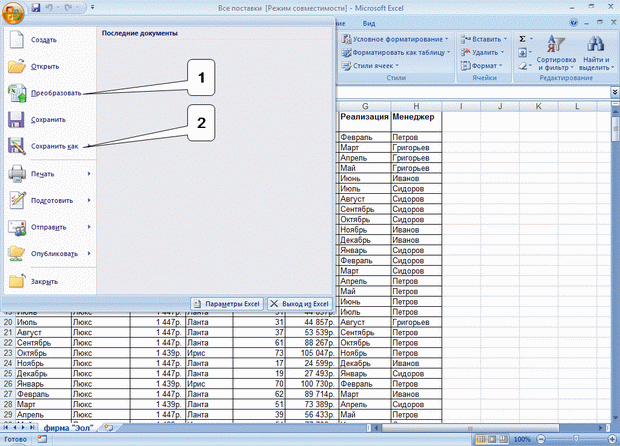Click cell containing 105 047р.
Viewport: 620px width, 446px height.
[312, 353]
